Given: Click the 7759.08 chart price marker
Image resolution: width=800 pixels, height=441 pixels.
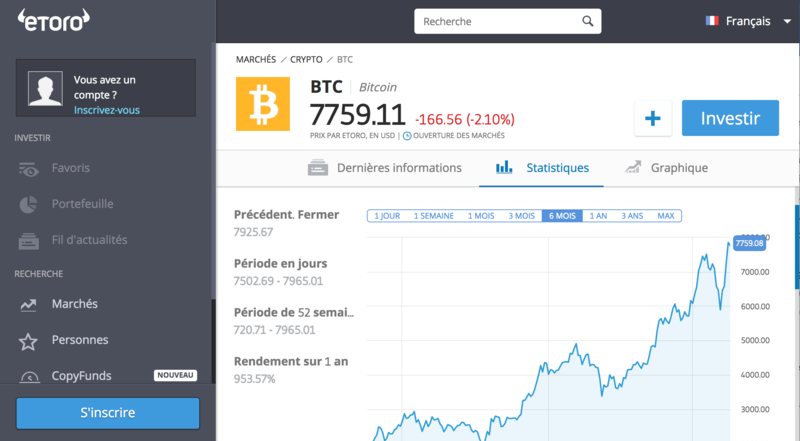Looking at the screenshot, I should (749, 243).
